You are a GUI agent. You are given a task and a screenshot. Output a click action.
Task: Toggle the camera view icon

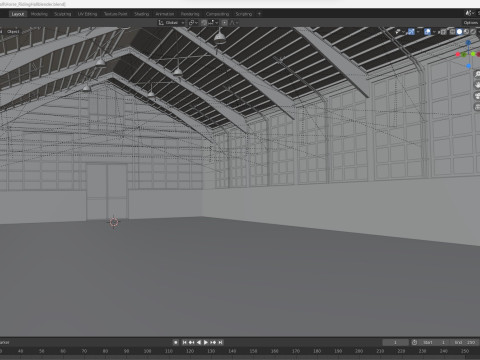click(477, 96)
